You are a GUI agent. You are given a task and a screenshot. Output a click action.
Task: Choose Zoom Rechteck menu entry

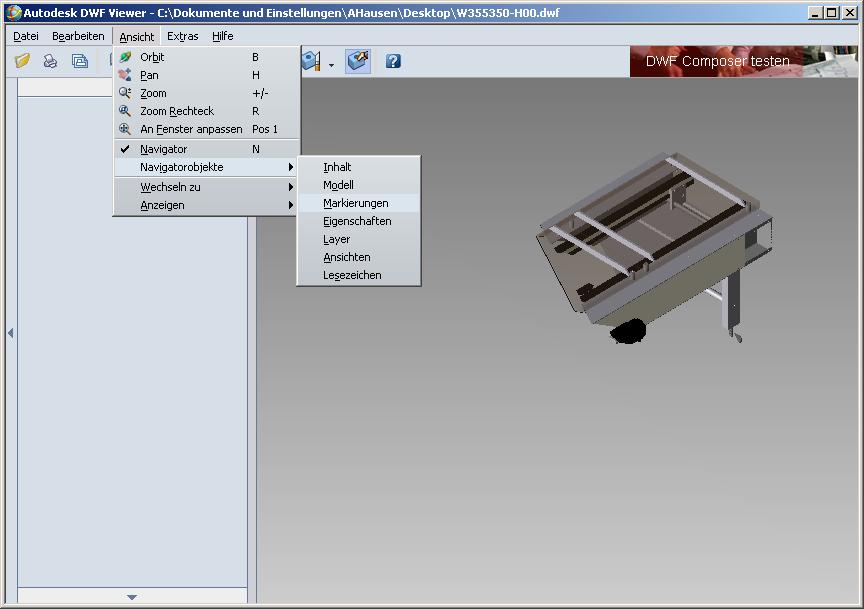207,111
